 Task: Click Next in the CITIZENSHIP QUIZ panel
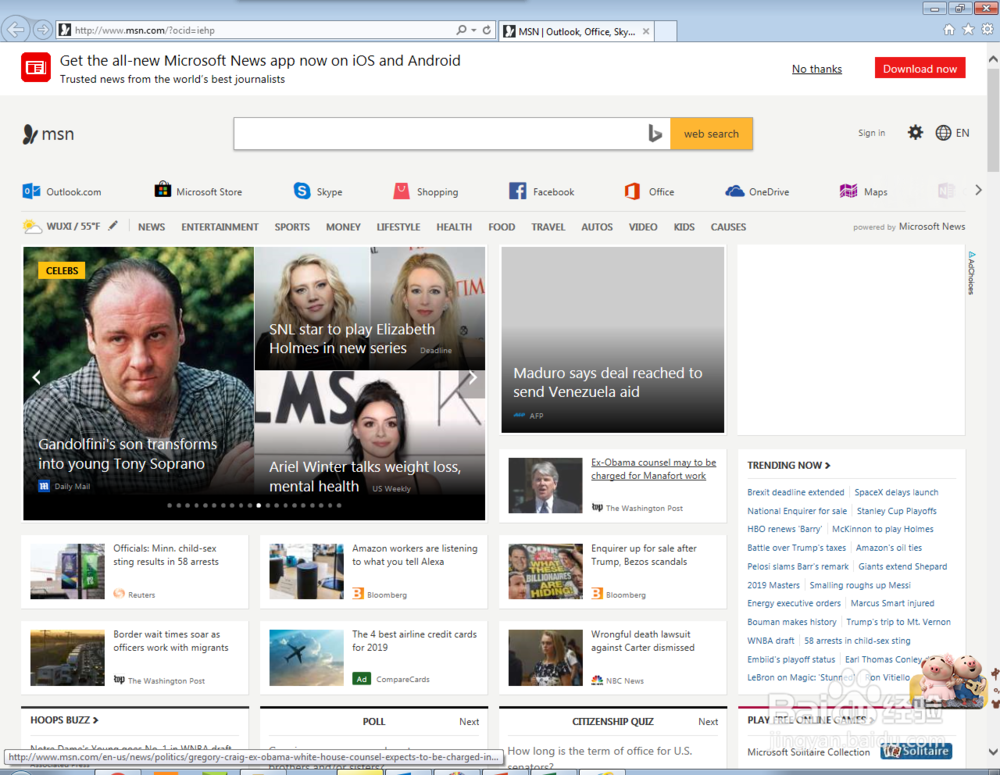[x=708, y=722]
